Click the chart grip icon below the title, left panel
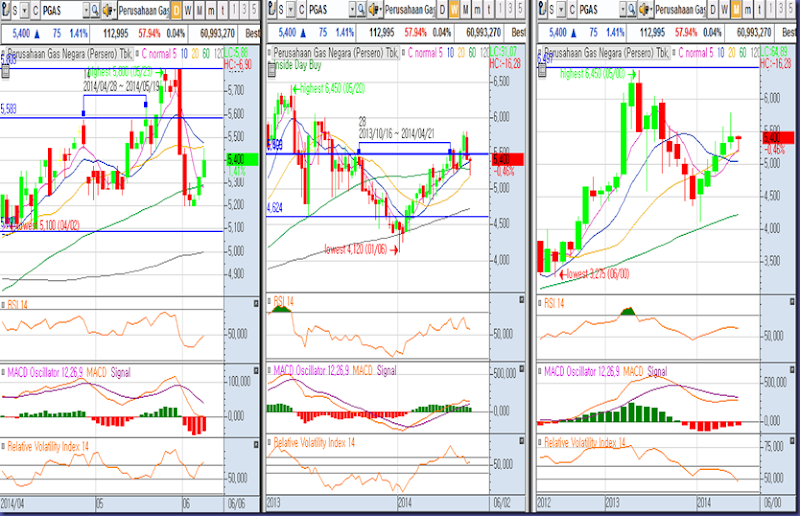Viewport: 800px width, 516px height. [5, 72]
